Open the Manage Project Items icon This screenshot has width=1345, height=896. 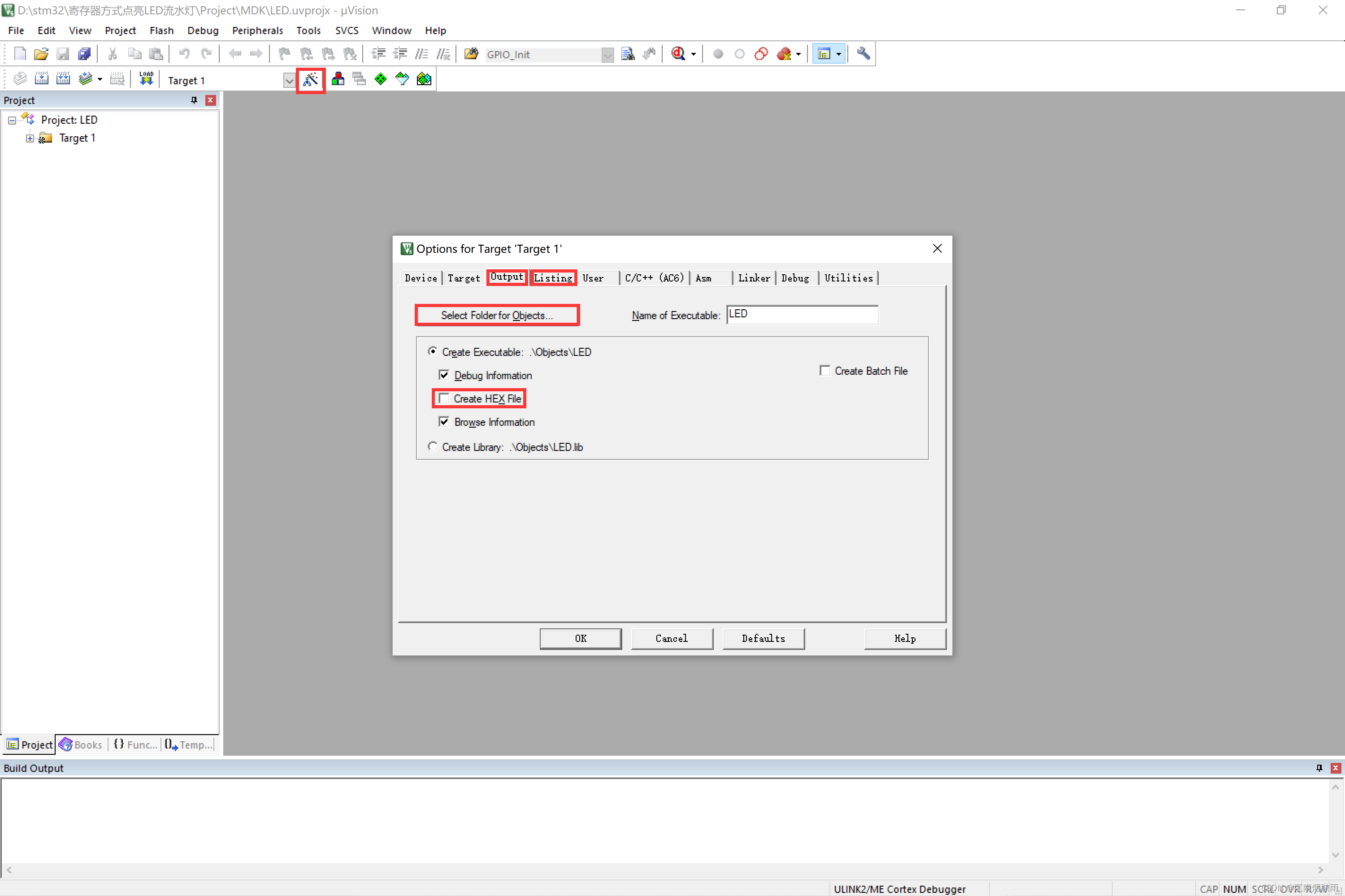coord(338,79)
